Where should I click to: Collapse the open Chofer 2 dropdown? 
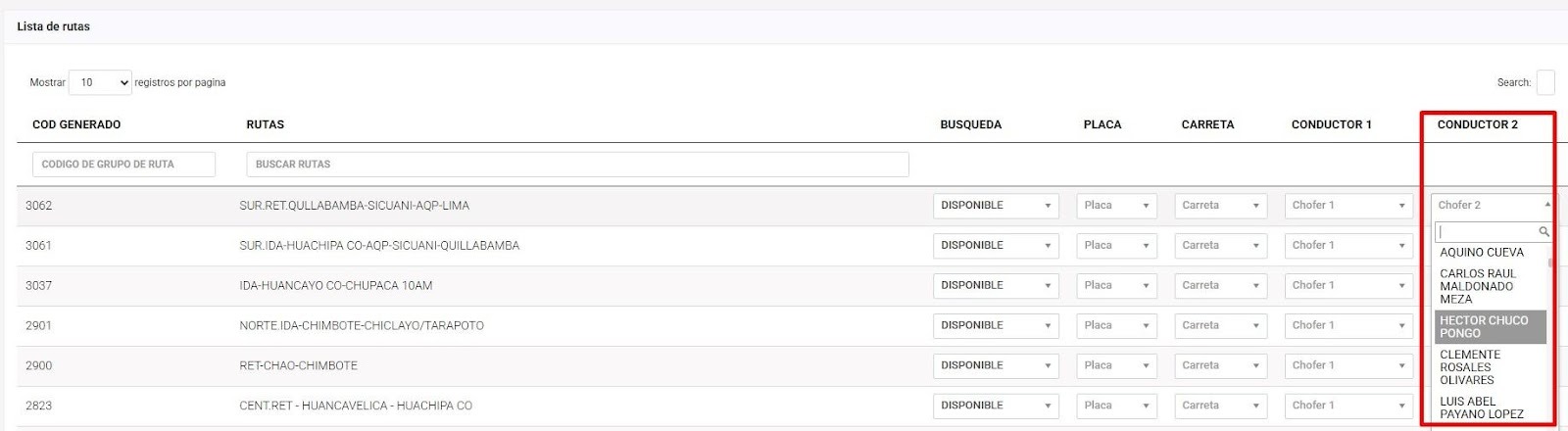pyautogui.click(x=1492, y=206)
